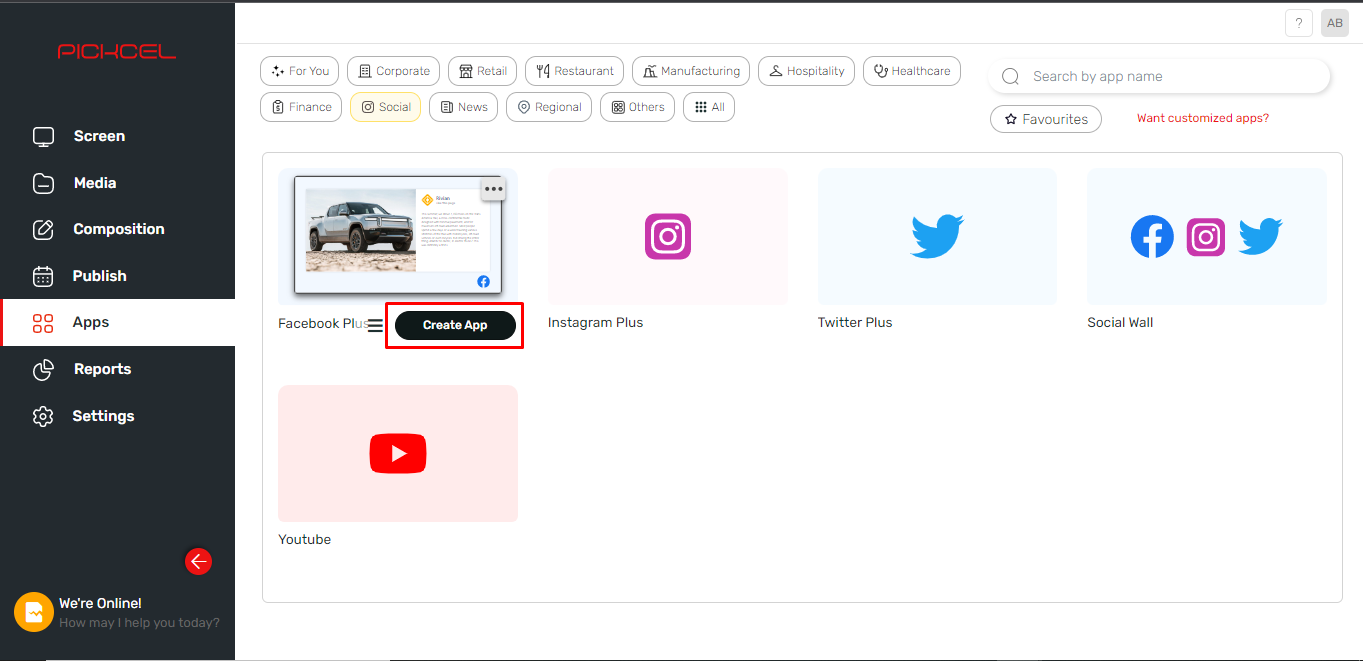
Task: Click the Youtube app name
Action: (x=304, y=540)
